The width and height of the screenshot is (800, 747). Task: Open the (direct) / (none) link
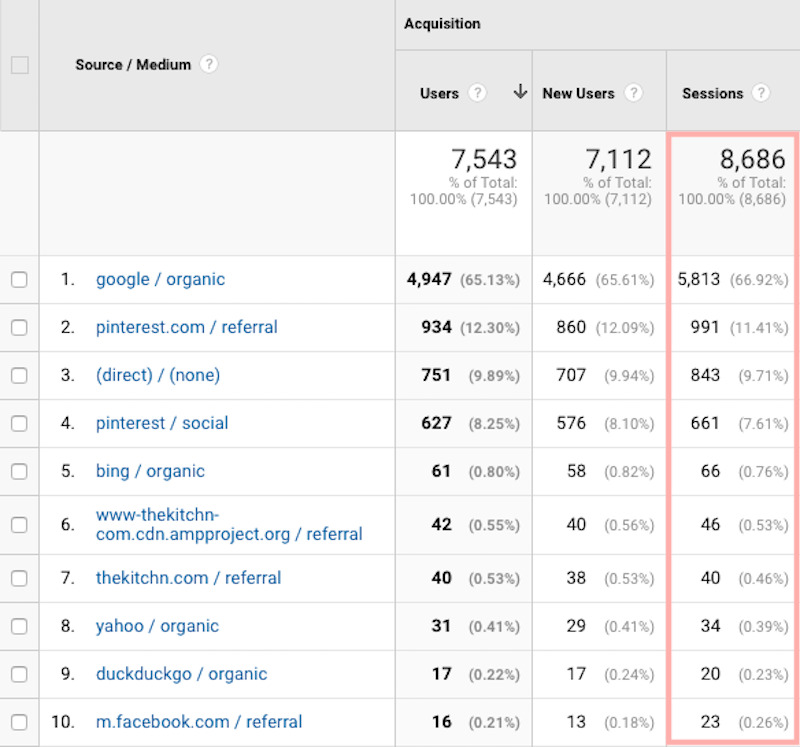coord(158,375)
